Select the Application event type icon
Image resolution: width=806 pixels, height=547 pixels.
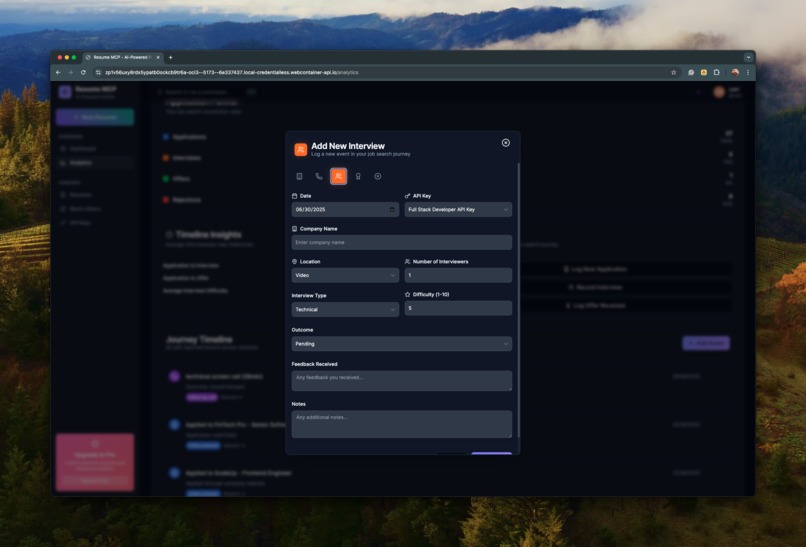click(299, 176)
